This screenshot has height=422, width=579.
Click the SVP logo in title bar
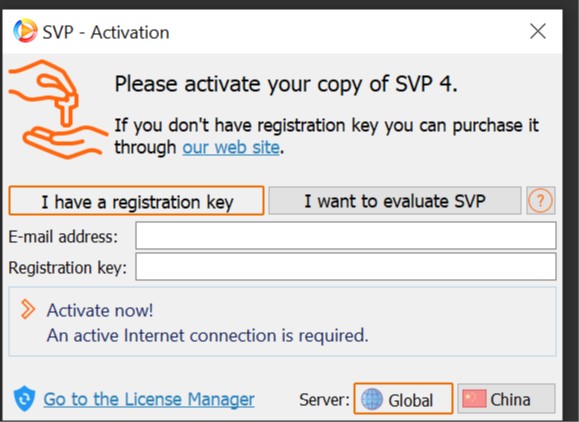tap(25, 30)
